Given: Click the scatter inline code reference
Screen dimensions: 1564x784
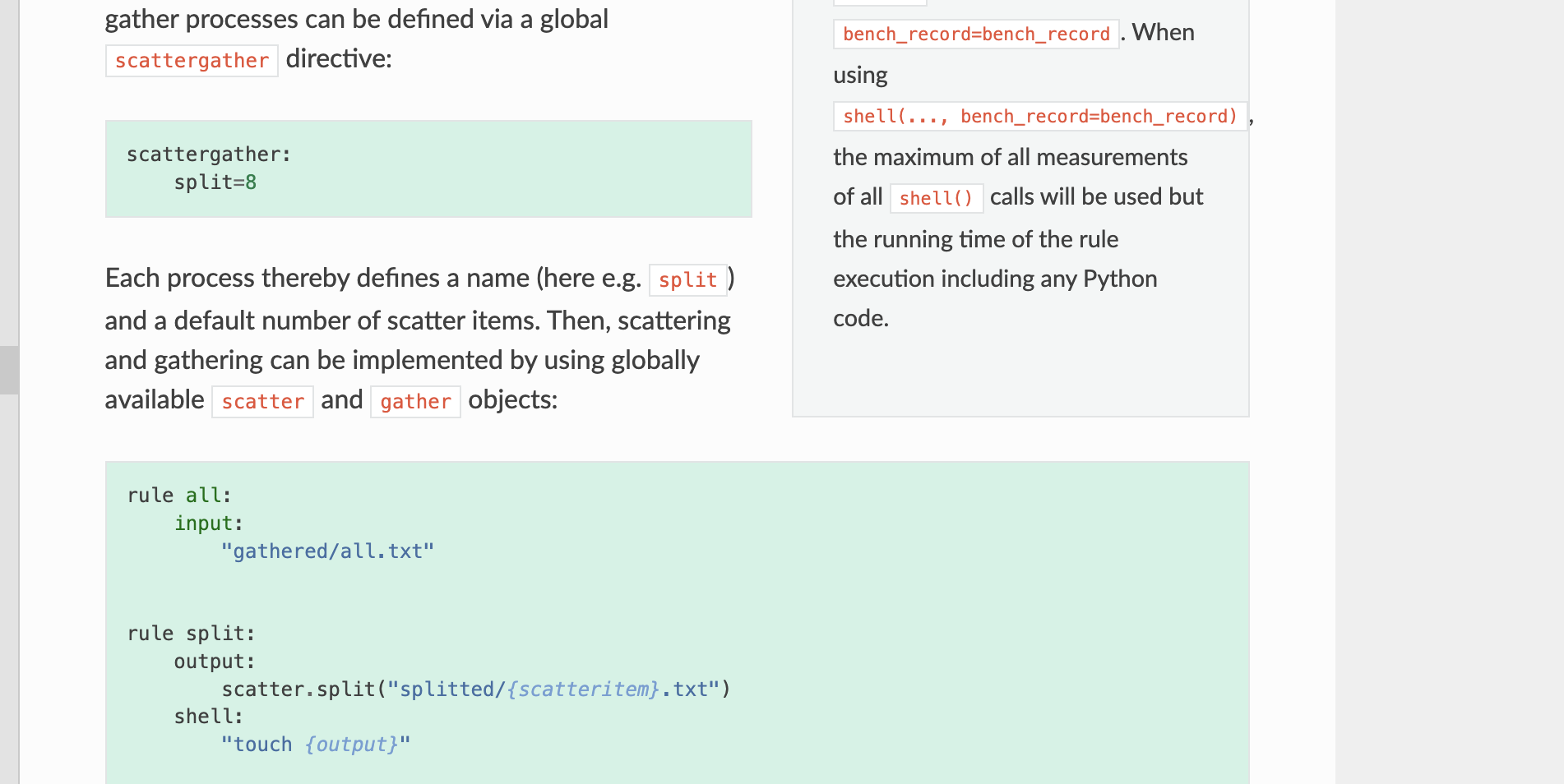Looking at the screenshot, I should click(x=262, y=402).
